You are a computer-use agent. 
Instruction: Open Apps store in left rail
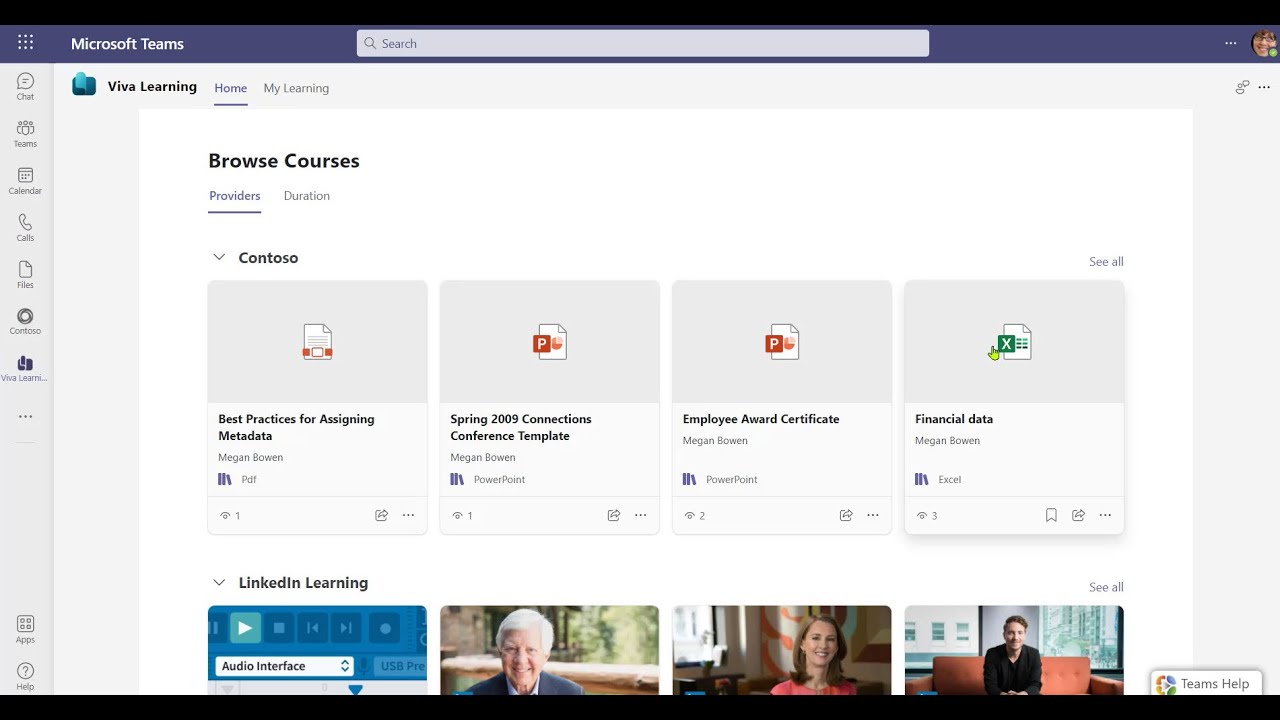pos(25,629)
